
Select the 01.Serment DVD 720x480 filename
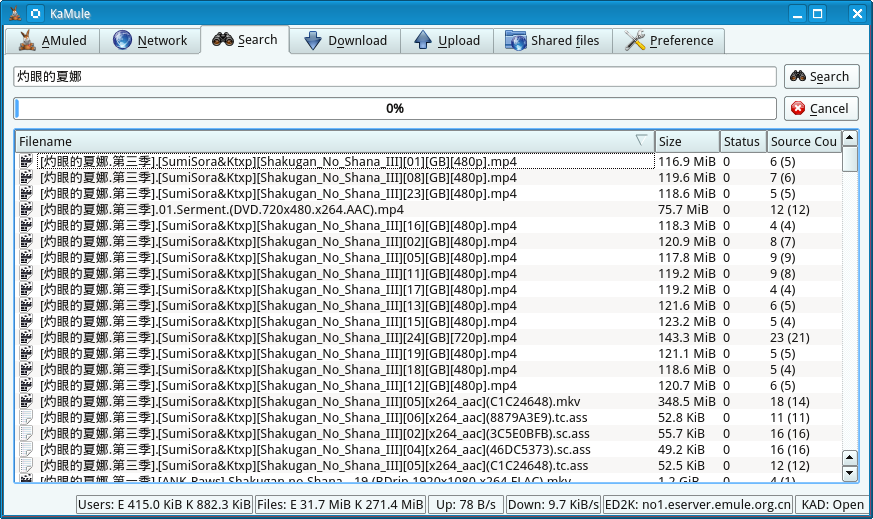pos(222,210)
